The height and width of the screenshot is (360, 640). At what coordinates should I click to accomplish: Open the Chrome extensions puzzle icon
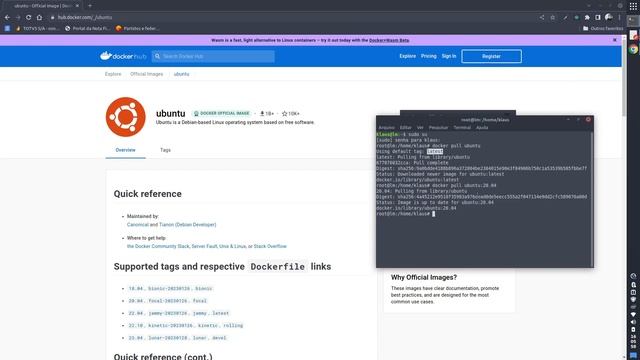click(x=587, y=18)
